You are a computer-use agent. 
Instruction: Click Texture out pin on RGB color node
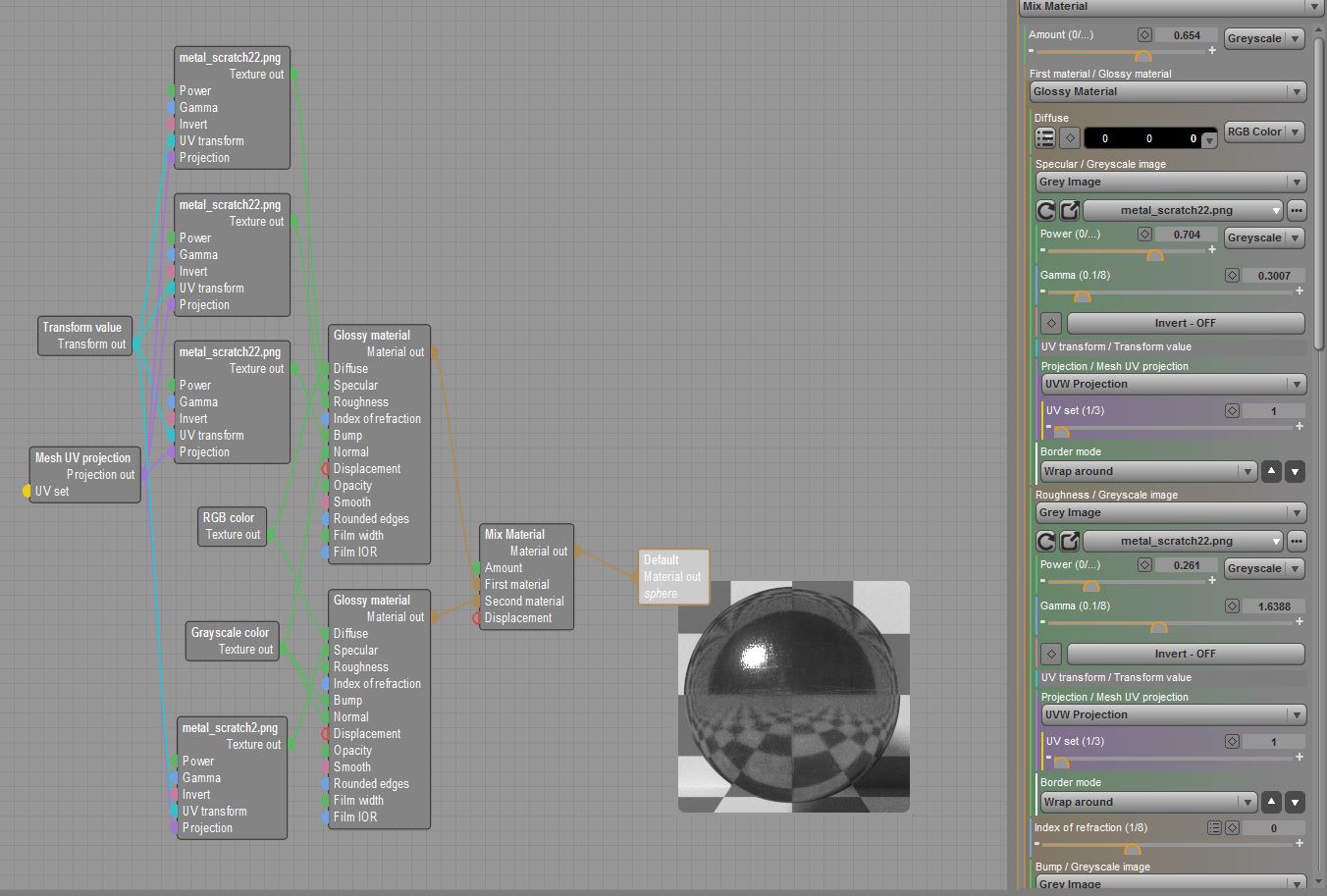tap(270, 534)
